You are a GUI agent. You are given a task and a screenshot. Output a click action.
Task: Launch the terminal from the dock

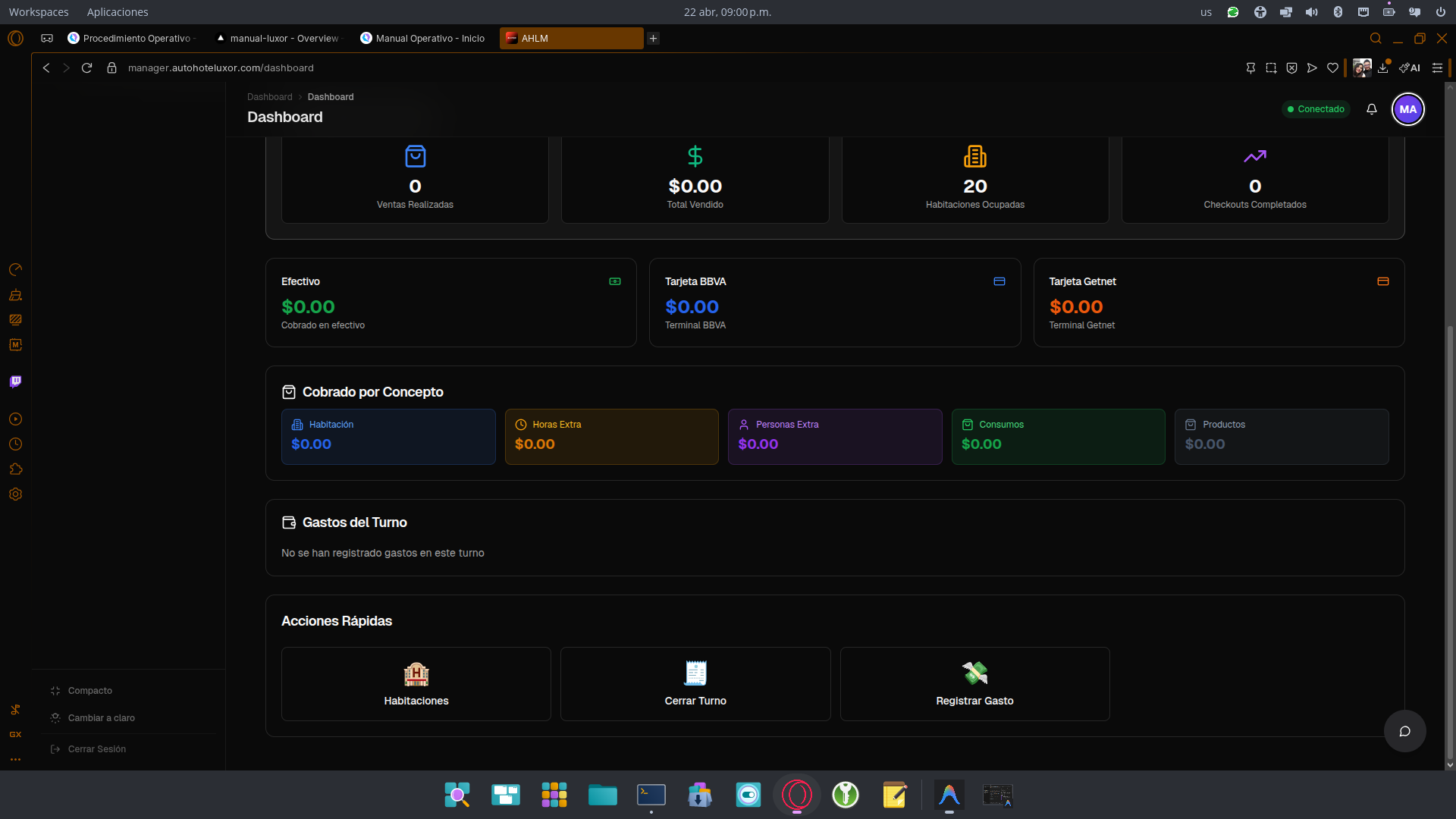(651, 795)
